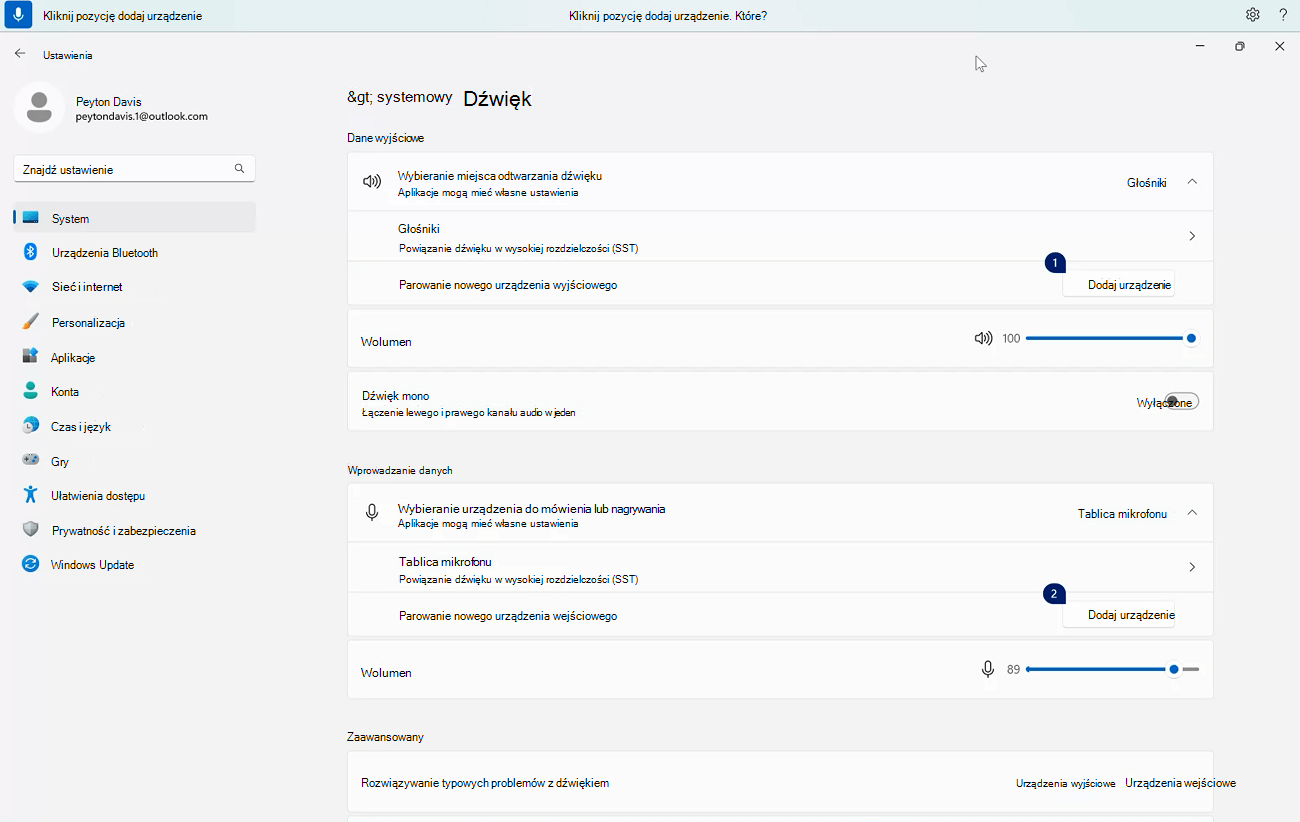Open Konta settings category

point(135,391)
